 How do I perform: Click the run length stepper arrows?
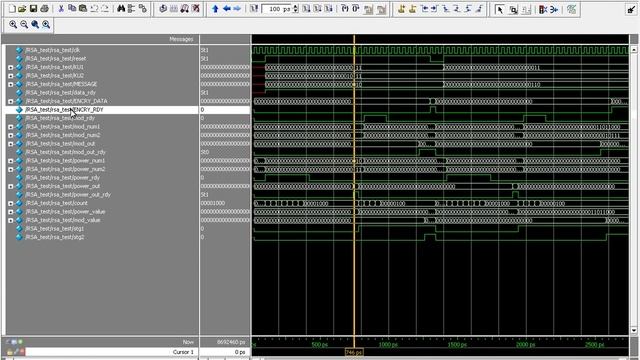(x=296, y=9)
